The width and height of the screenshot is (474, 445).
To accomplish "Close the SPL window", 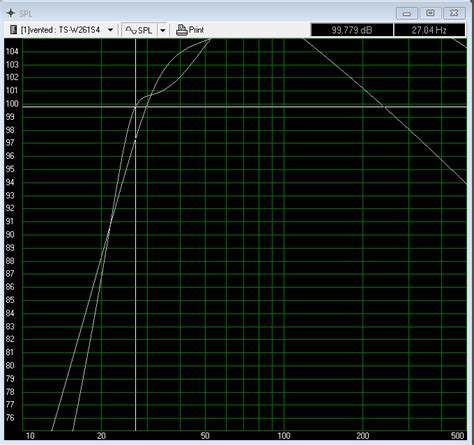I will pos(454,13).
